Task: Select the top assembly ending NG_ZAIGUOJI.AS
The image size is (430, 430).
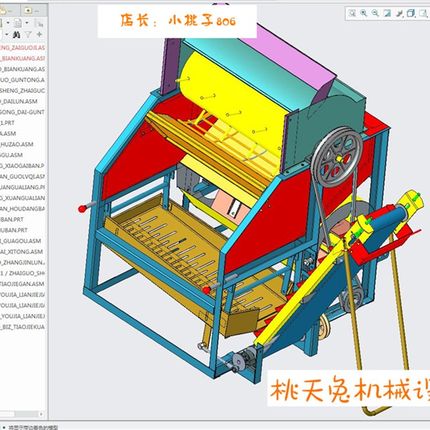Action: (22, 48)
